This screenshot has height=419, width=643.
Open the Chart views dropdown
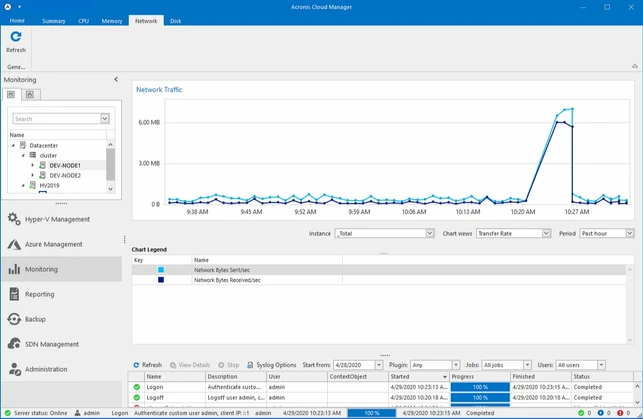tap(546, 233)
